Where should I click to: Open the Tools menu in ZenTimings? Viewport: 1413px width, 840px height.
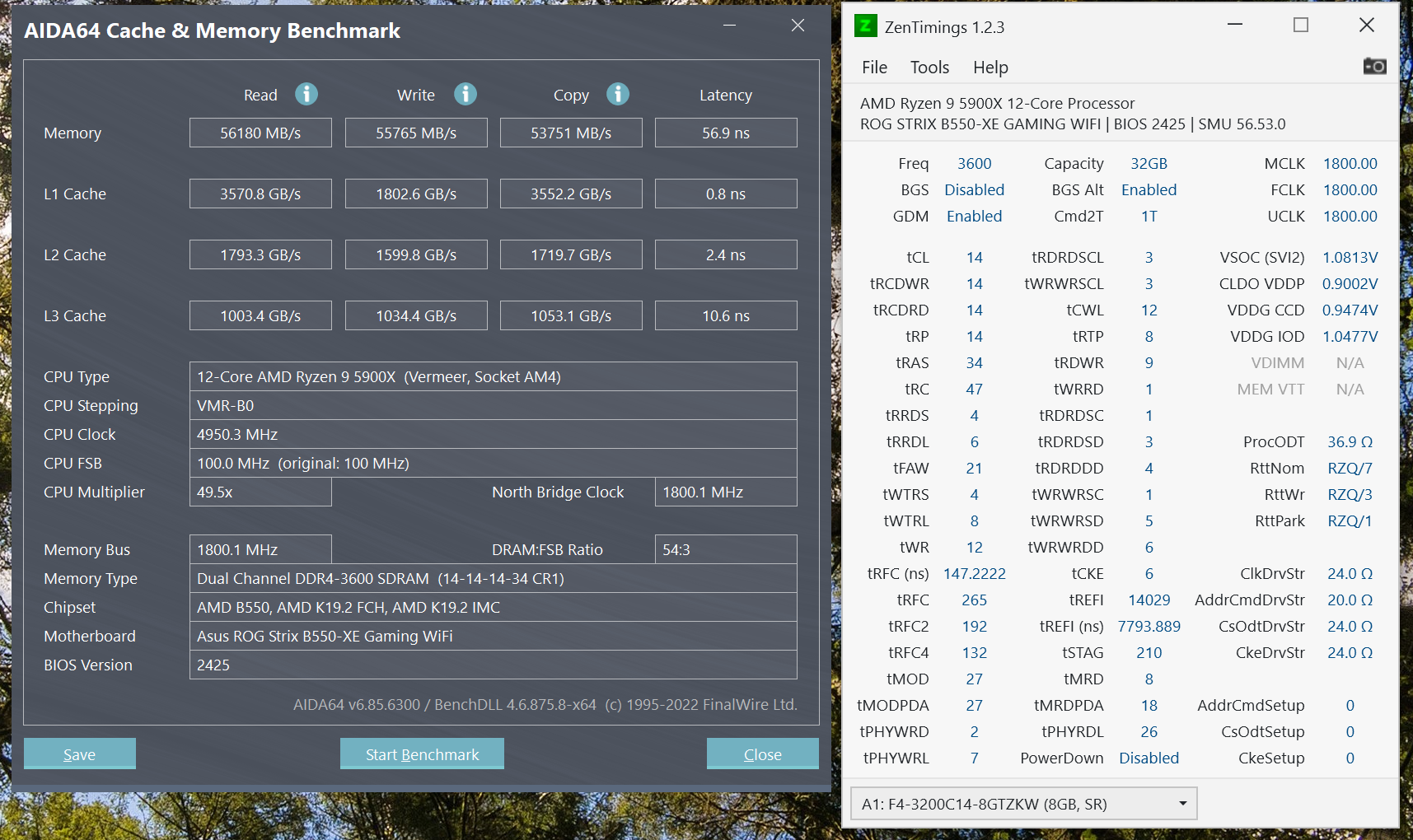coord(929,68)
